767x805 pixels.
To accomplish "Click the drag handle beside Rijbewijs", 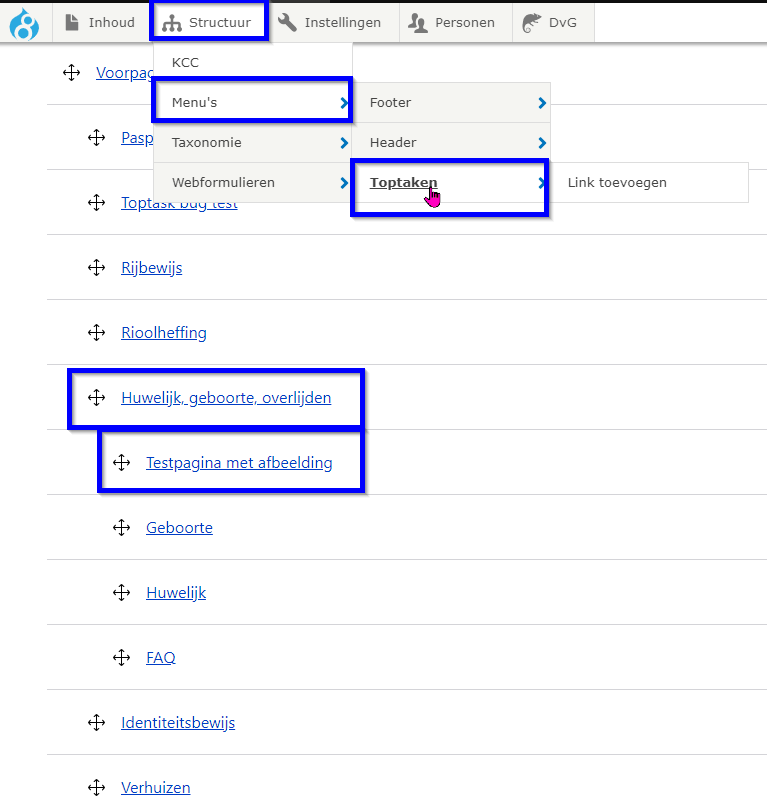I will (96, 267).
